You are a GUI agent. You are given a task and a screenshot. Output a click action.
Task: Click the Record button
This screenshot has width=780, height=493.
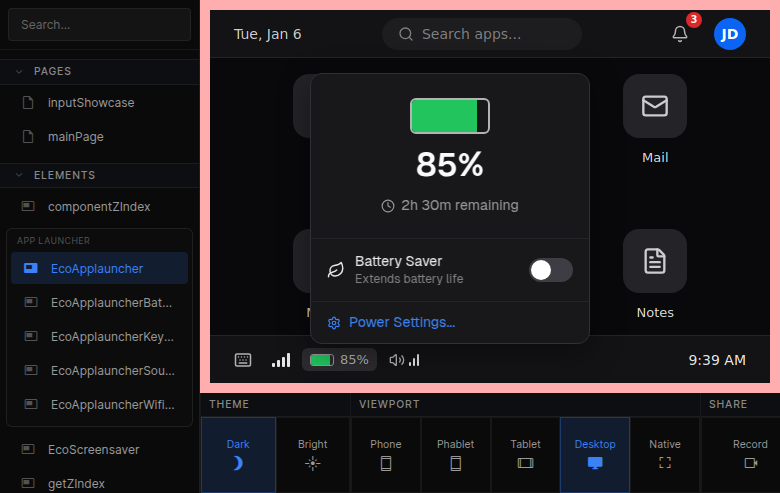750,453
